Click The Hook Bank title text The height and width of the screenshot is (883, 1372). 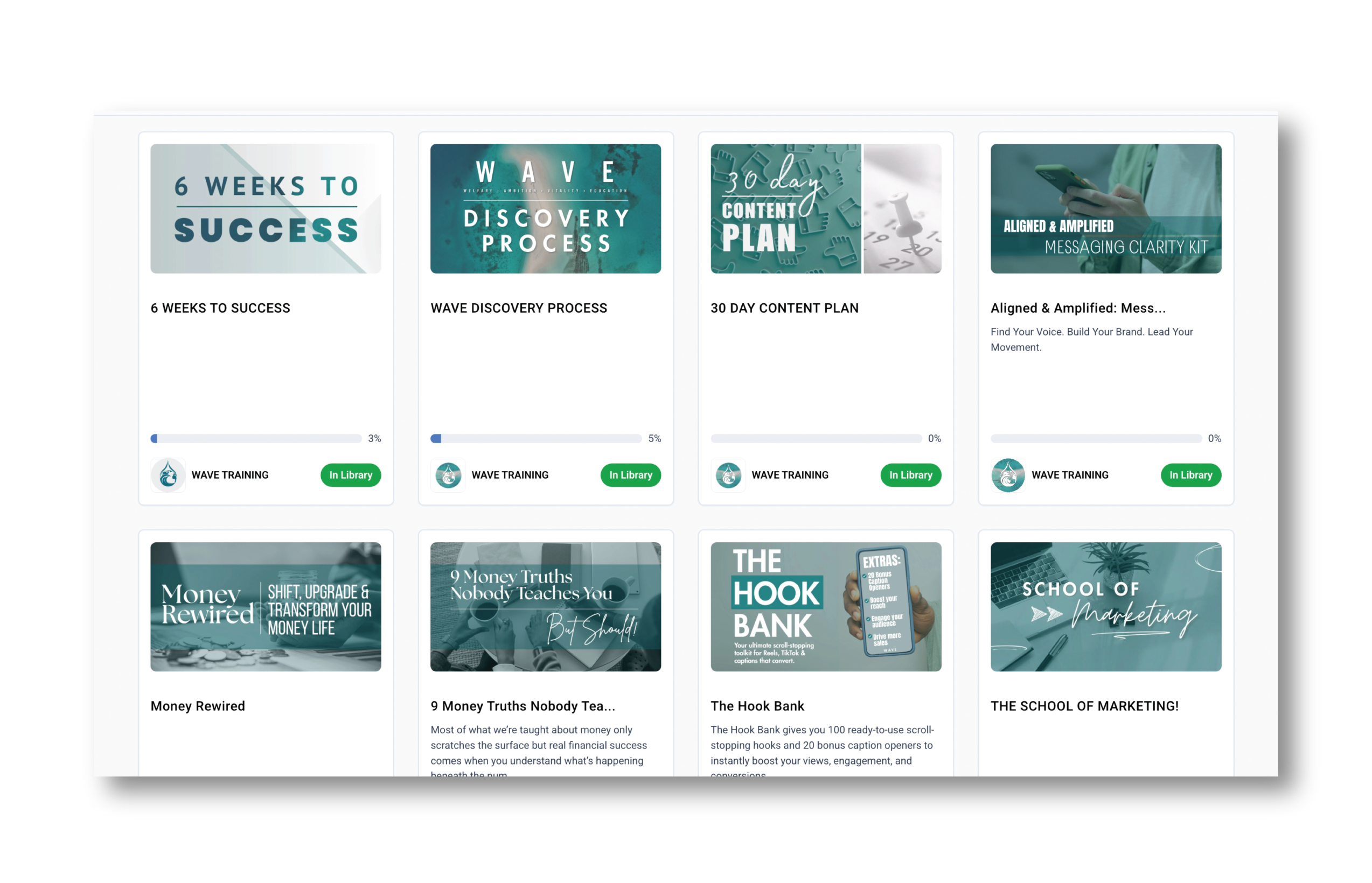coord(757,706)
